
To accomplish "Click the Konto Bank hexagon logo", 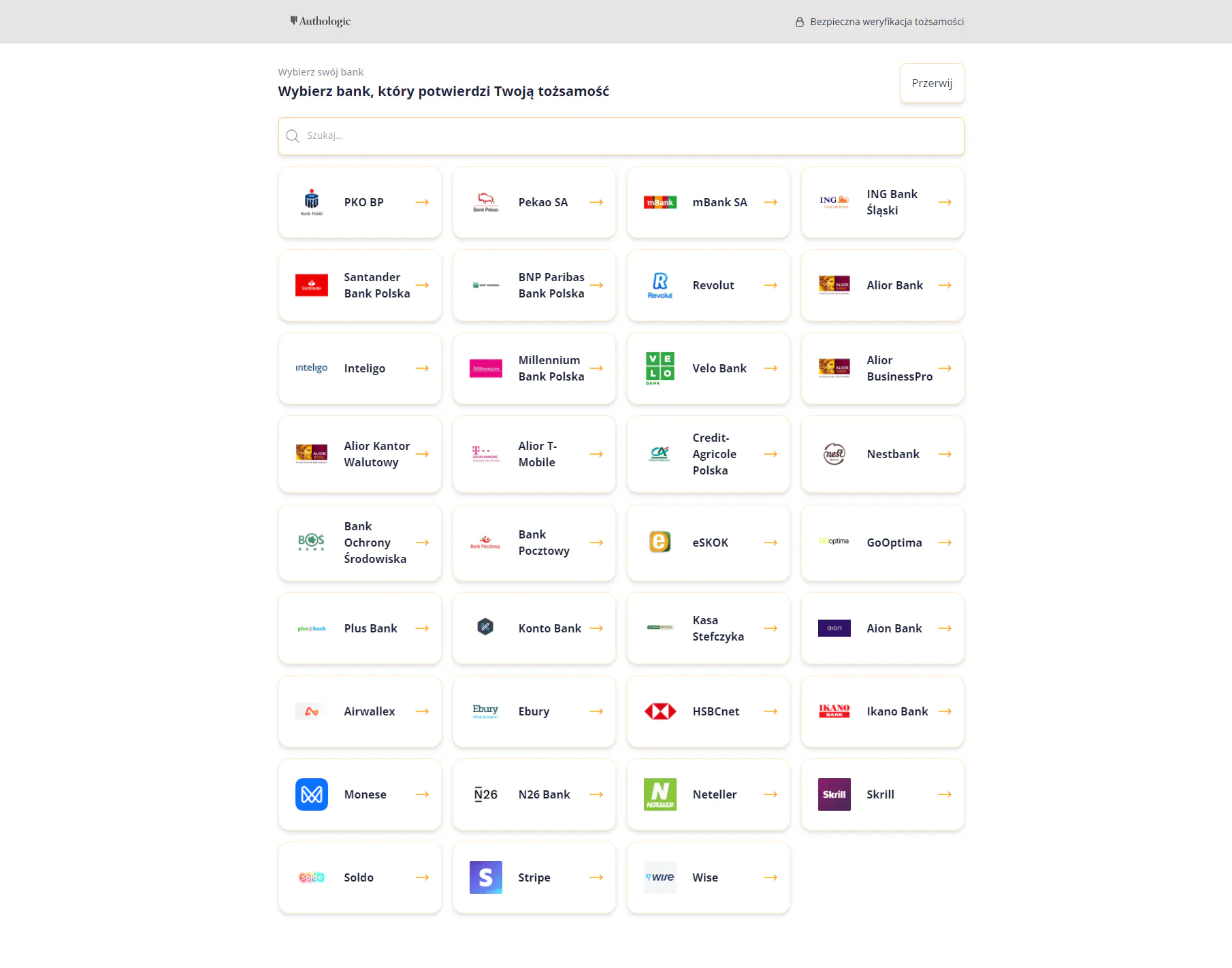I will point(485,627).
